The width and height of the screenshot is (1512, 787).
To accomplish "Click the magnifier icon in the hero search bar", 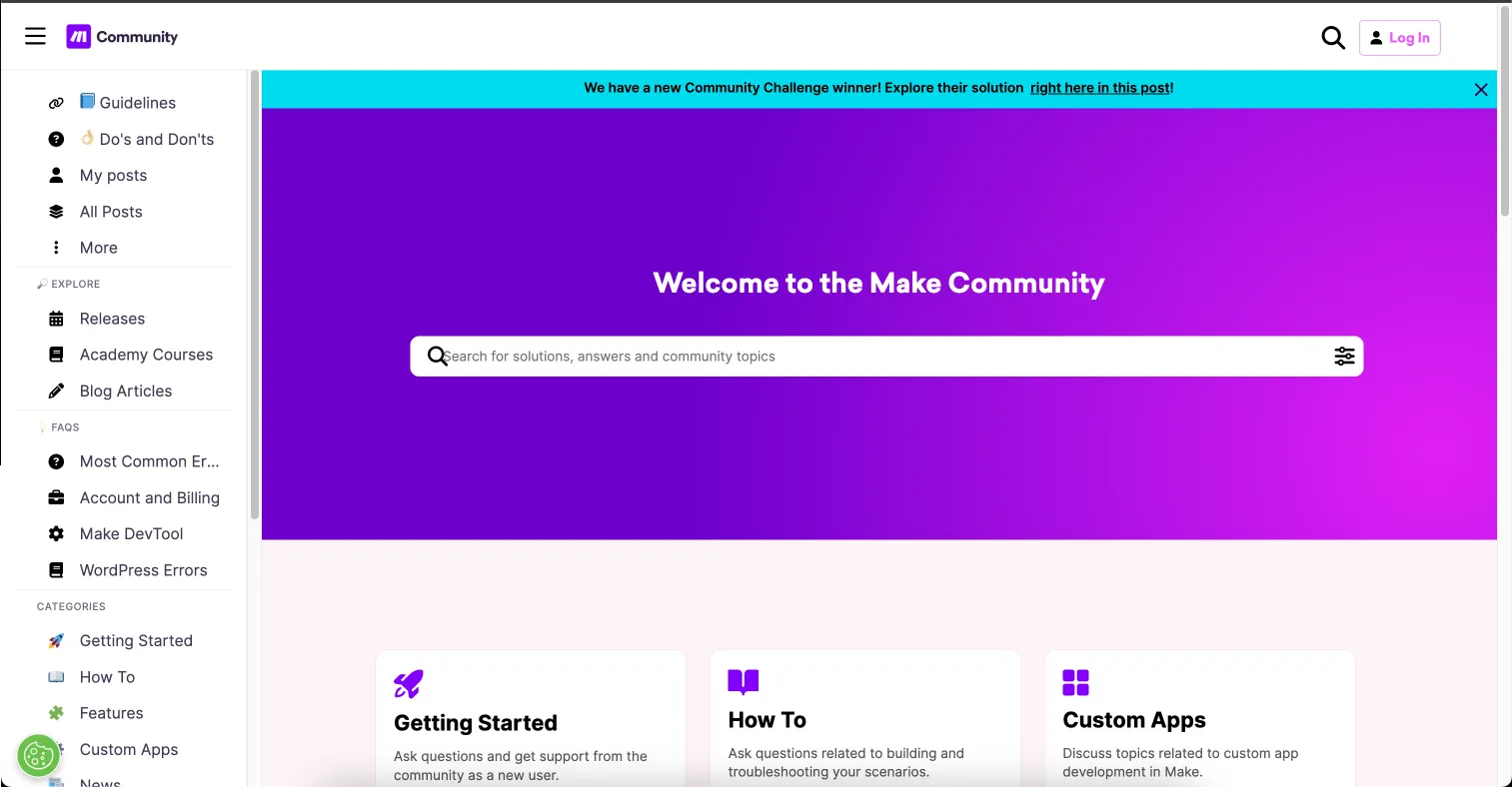I will pyautogui.click(x=437, y=357).
